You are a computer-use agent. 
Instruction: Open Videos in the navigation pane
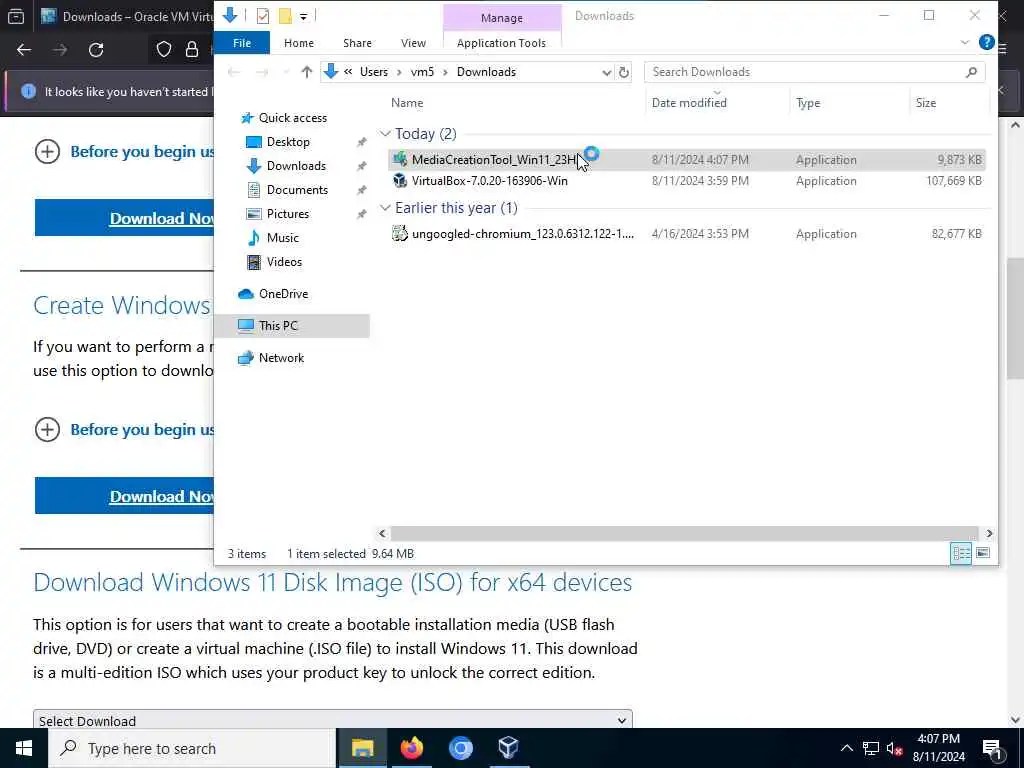pos(284,262)
